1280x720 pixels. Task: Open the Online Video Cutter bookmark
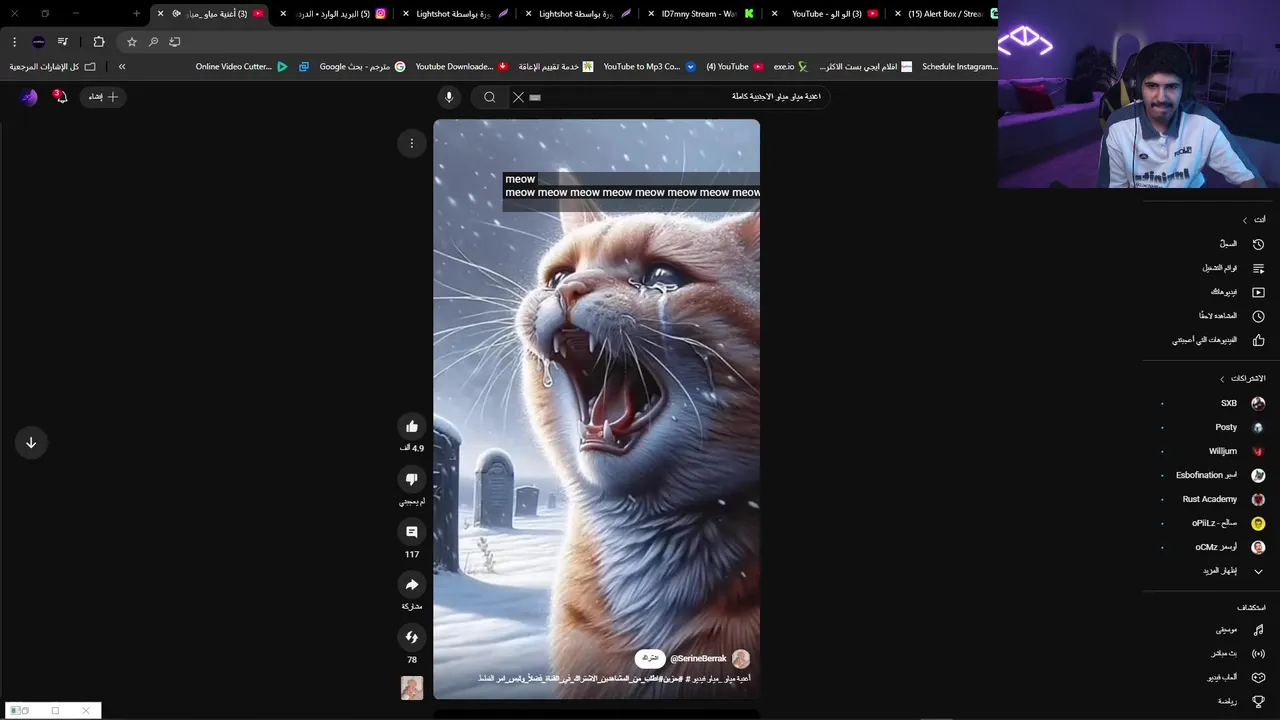point(242,67)
